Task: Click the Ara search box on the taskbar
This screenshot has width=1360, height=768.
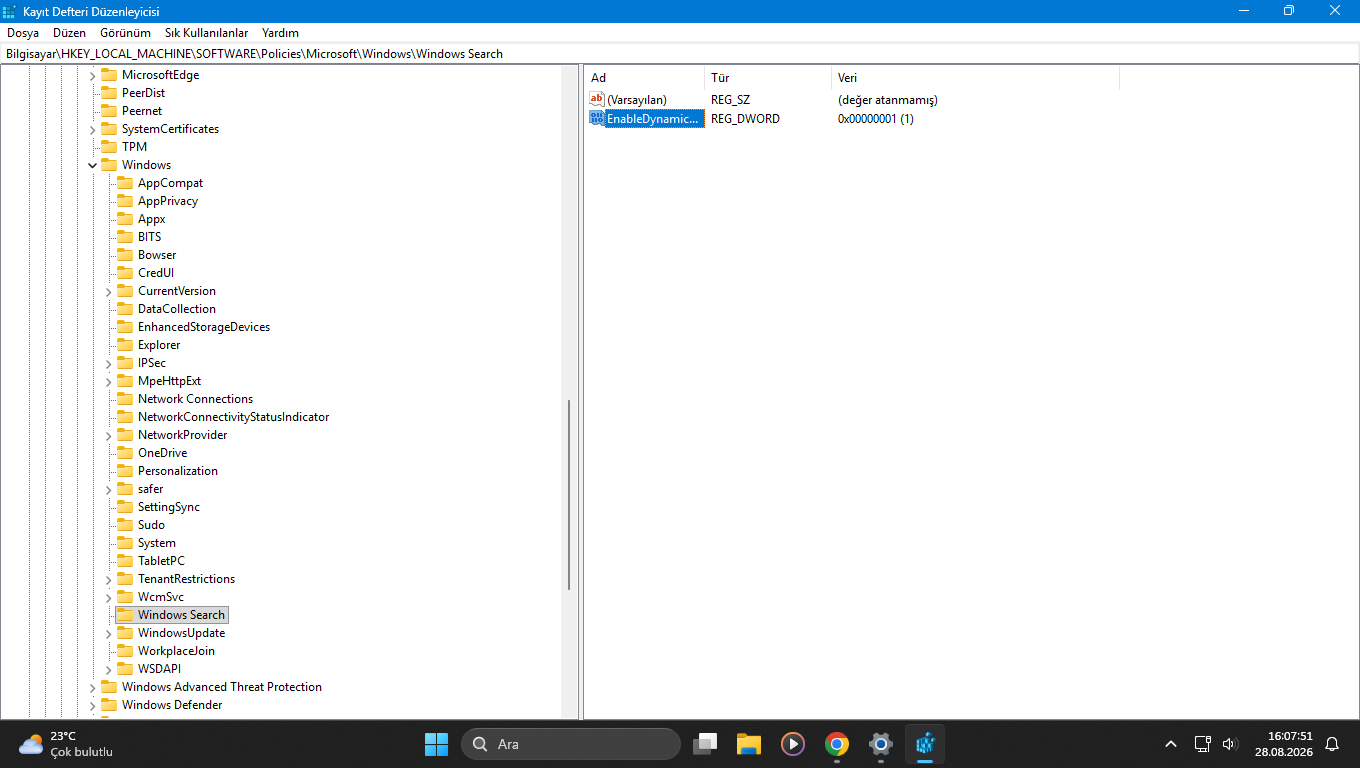Action: (x=570, y=744)
